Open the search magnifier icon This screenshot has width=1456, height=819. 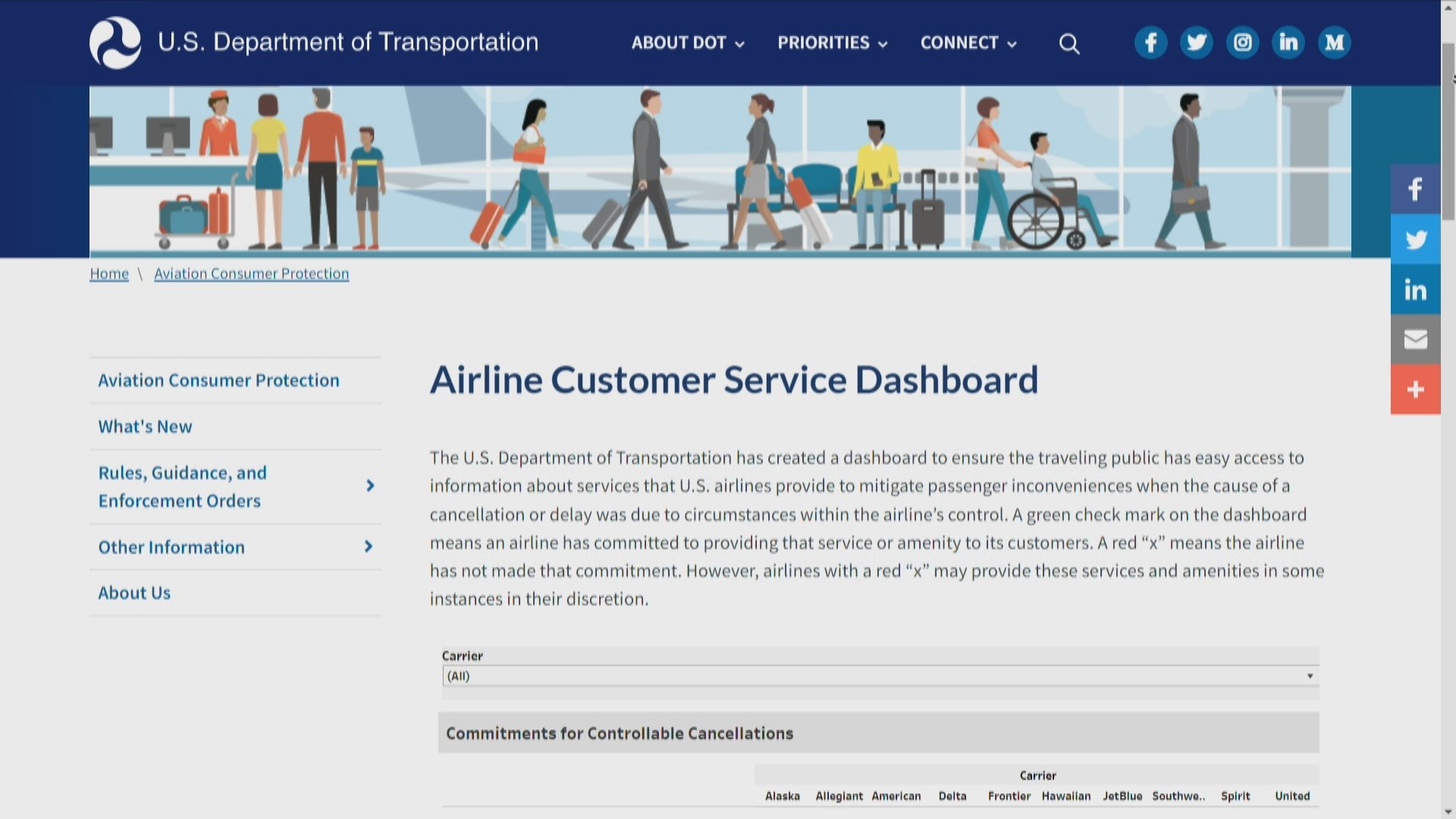(1069, 44)
